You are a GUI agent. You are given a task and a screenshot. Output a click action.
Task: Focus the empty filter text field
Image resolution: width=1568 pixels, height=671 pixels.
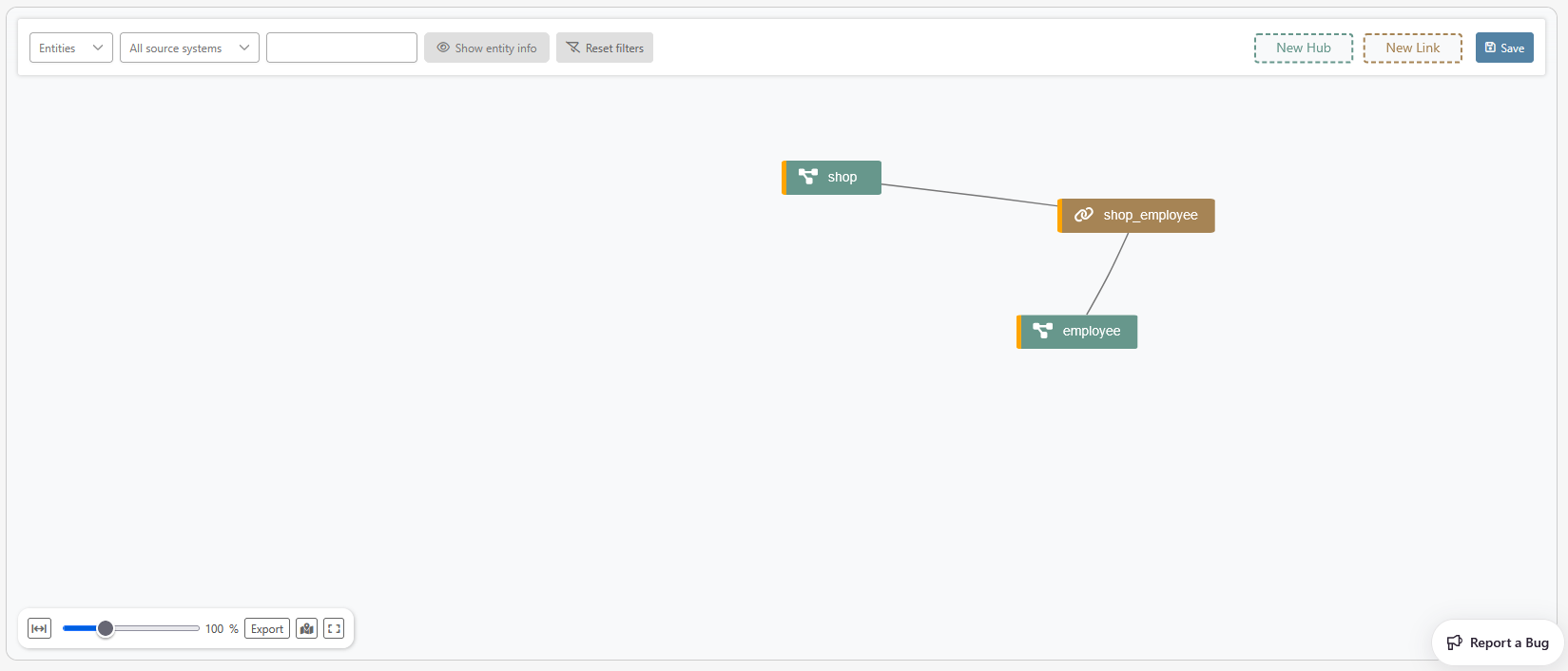pyautogui.click(x=341, y=48)
